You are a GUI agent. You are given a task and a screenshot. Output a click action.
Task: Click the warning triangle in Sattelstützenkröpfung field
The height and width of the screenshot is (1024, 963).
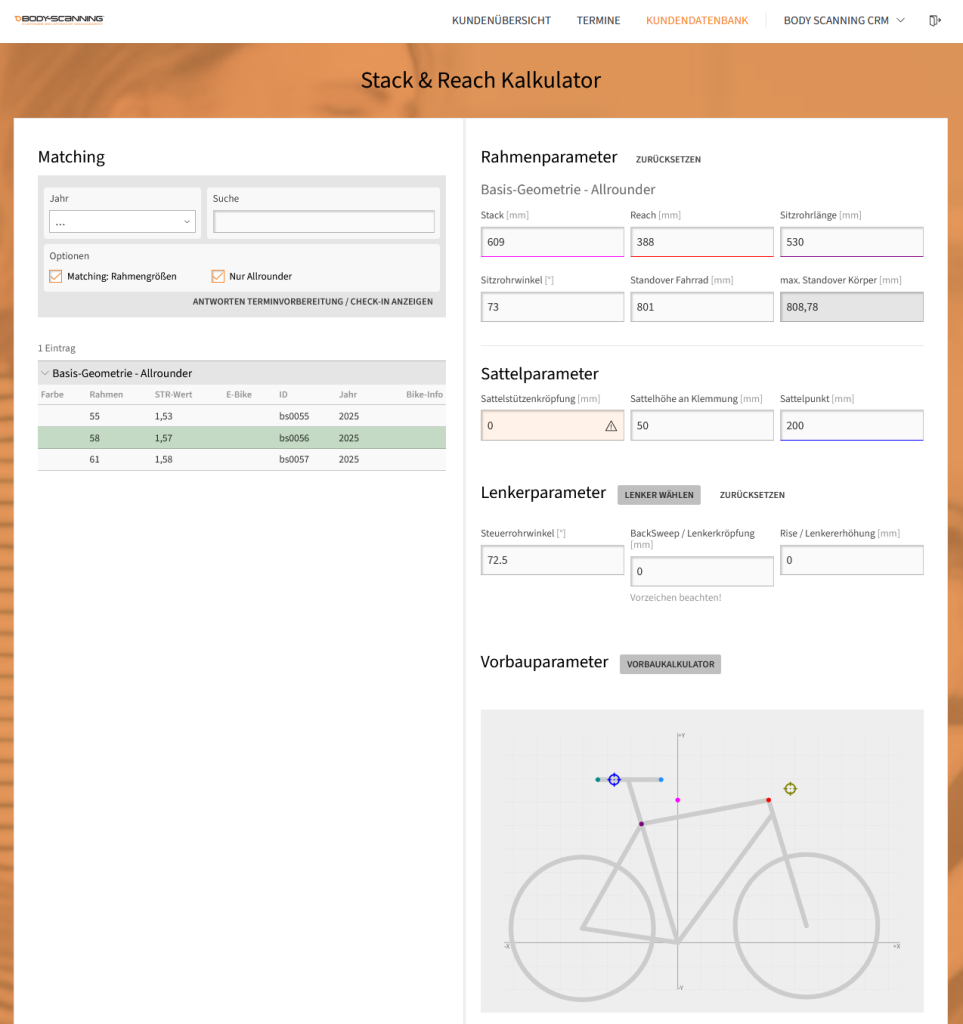click(x=611, y=426)
